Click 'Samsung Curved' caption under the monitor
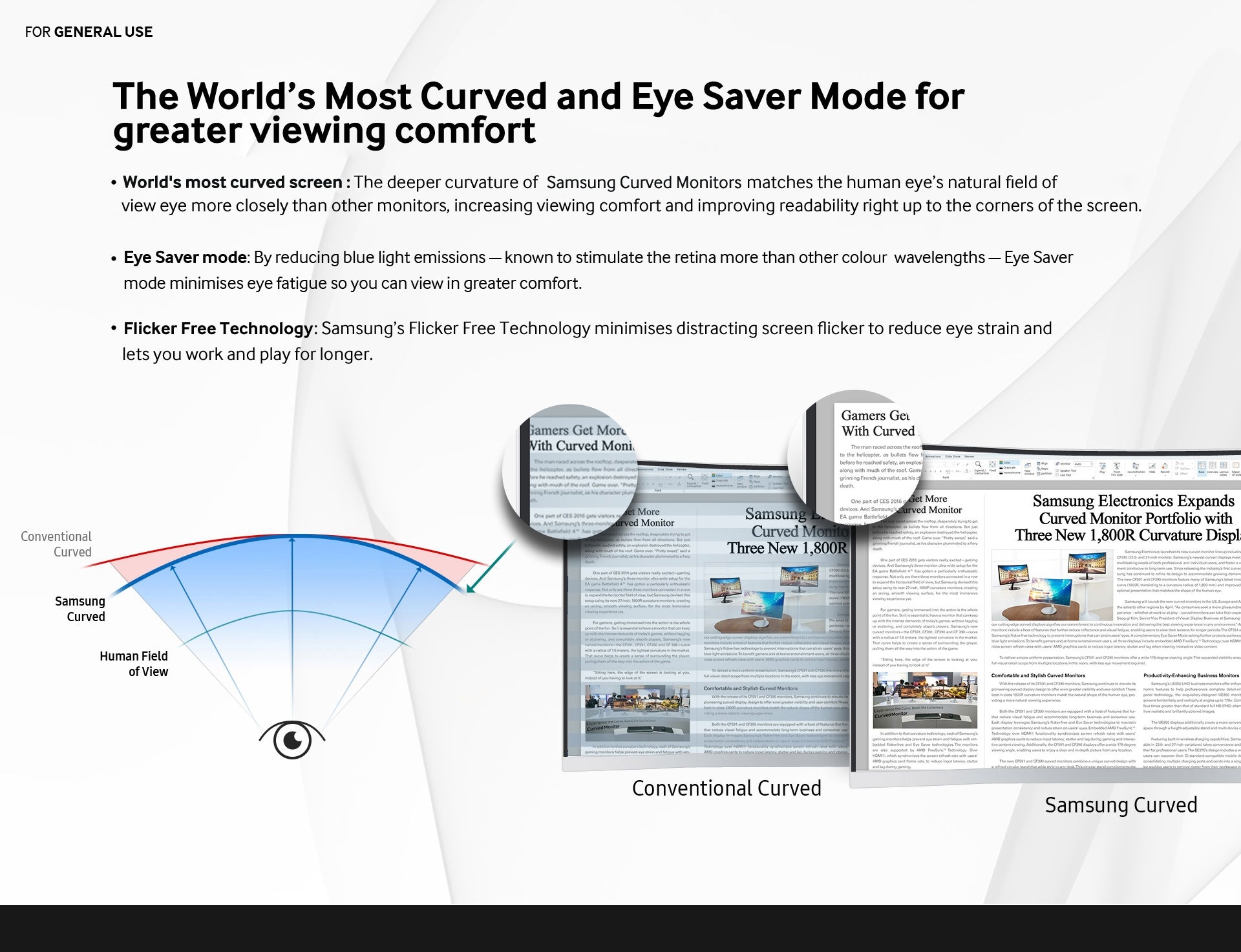Image resolution: width=1241 pixels, height=952 pixels. click(1121, 805)
